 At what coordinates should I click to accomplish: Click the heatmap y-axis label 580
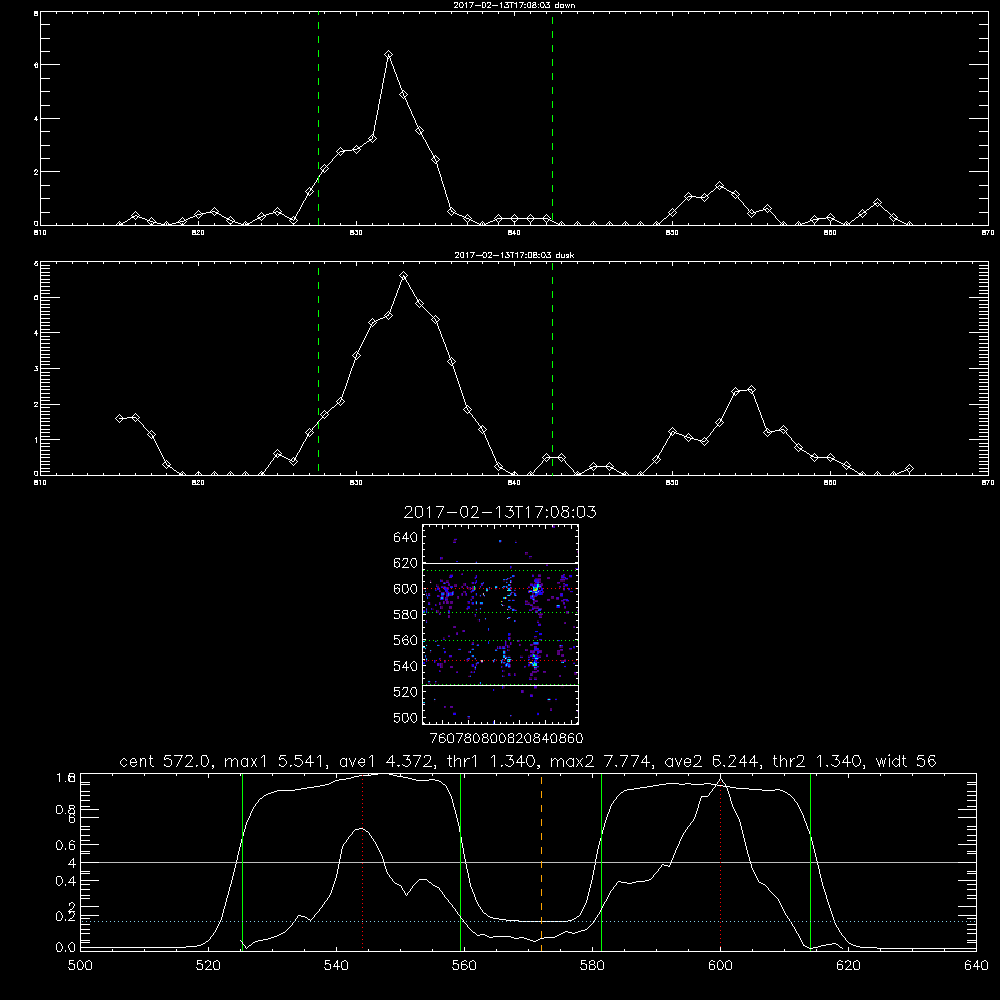point(406,615)
